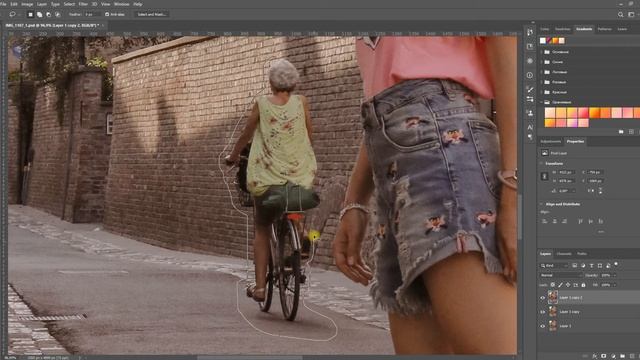Choose Subtract from selection mode icon
The width and height of the screenshot is (640, 360).
click(48, 14)
